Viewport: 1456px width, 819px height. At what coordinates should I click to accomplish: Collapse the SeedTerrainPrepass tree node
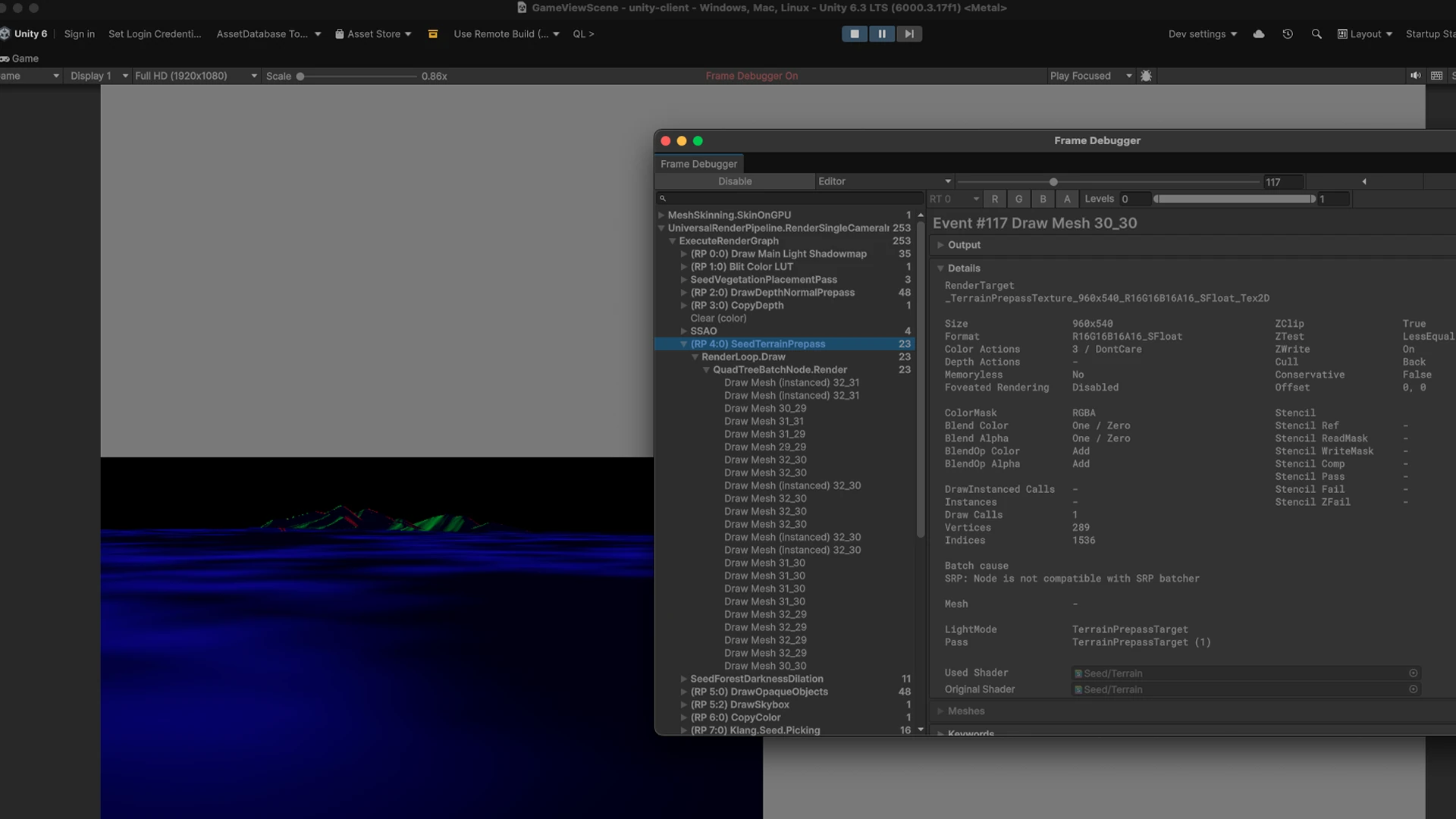pyautogui.click(x=683, y=344)
